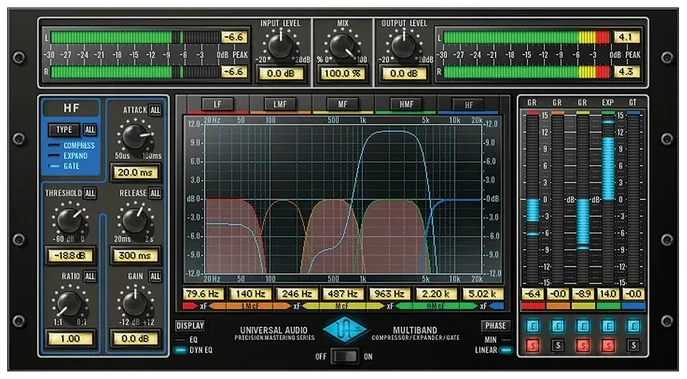Toggle the enable (E) button for the blue HF band
The width and height of the screenshot is (687, 379).
point(633,326)
